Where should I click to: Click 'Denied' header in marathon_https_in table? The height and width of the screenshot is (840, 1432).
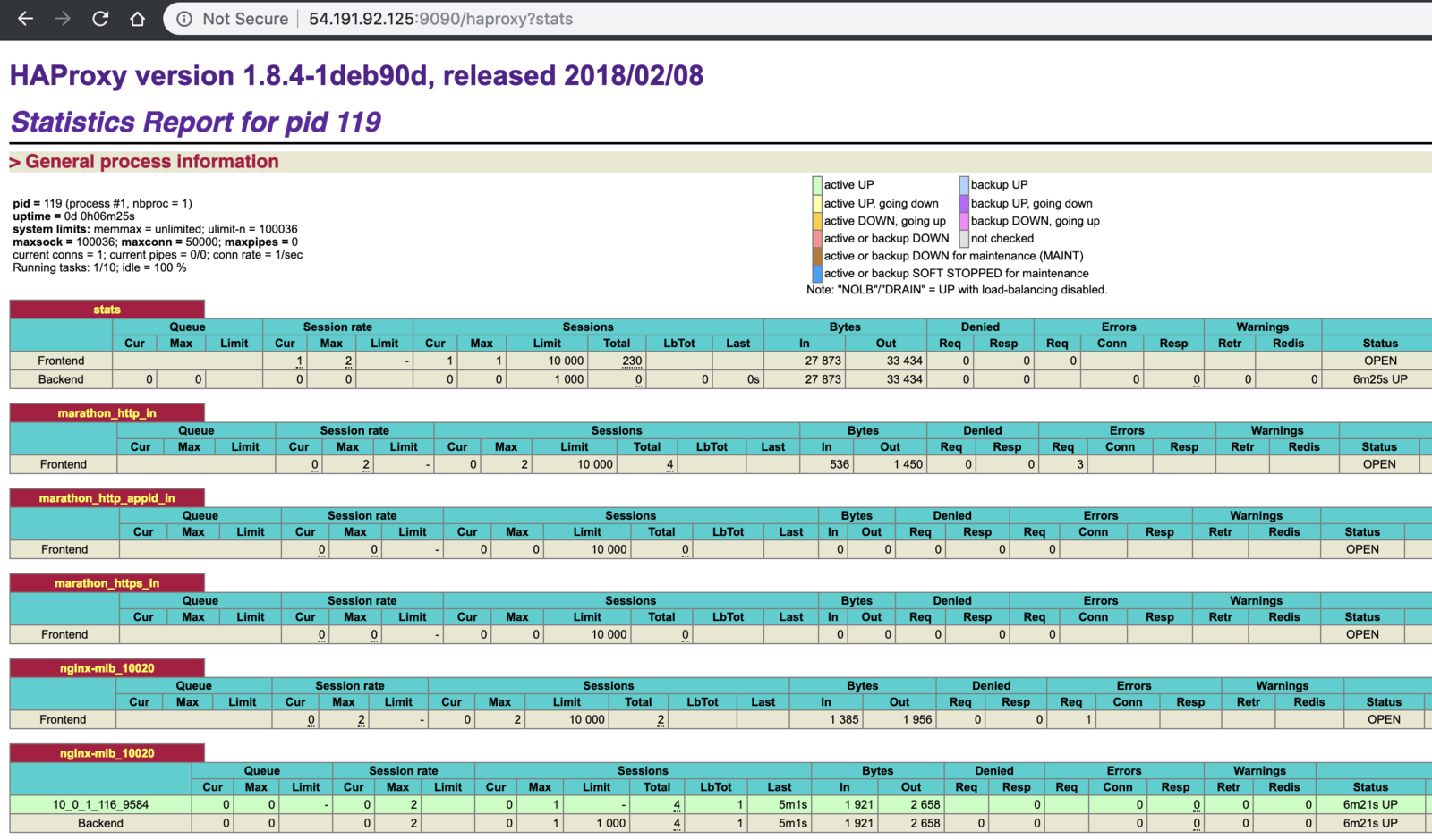pyautogui.click(x=952, y=600)
